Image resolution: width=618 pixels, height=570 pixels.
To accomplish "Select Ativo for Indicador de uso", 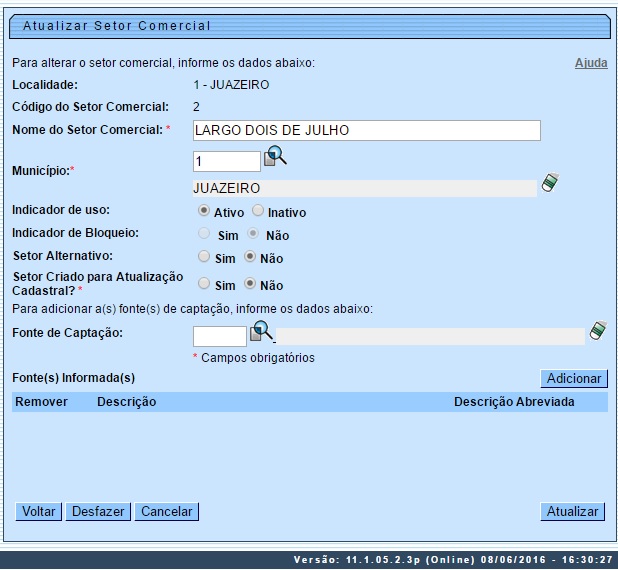I will (204, 211).
